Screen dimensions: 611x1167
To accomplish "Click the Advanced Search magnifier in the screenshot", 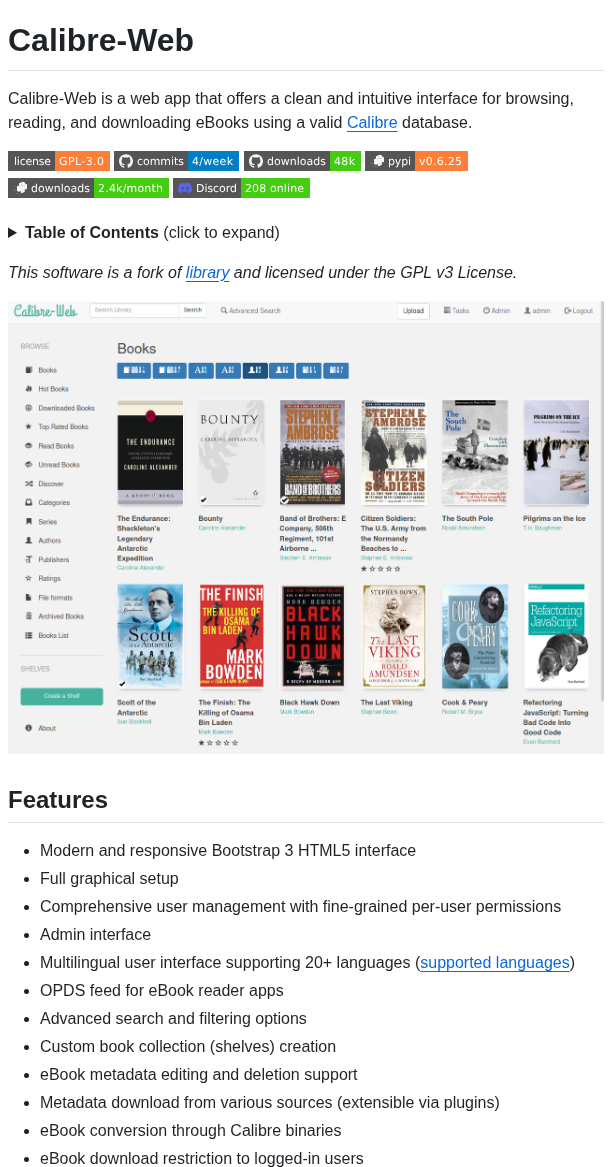I will tap(224, 310).
